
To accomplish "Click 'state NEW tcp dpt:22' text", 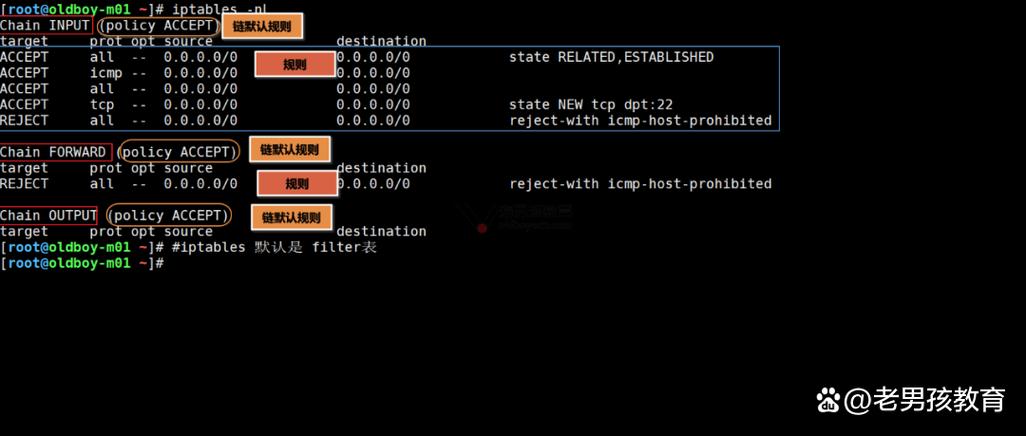I will coord(591,105).
